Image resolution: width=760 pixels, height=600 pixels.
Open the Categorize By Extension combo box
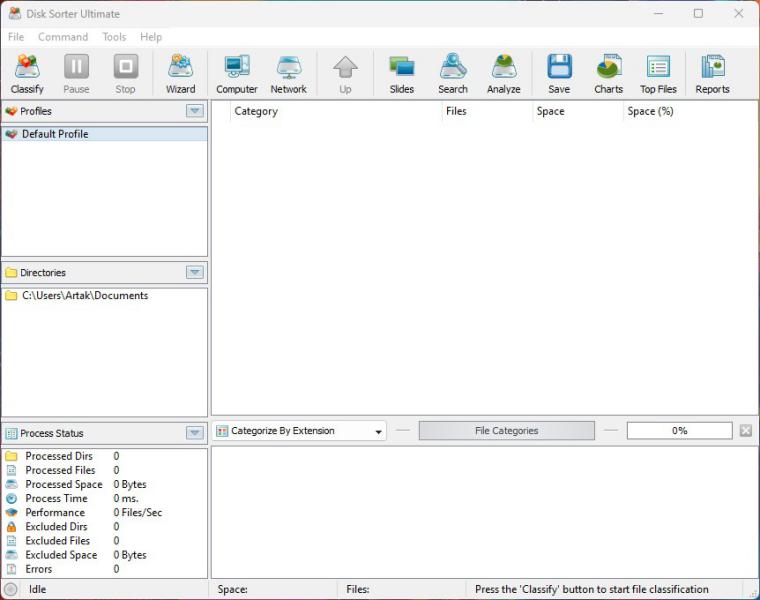[x=299, y=431]
